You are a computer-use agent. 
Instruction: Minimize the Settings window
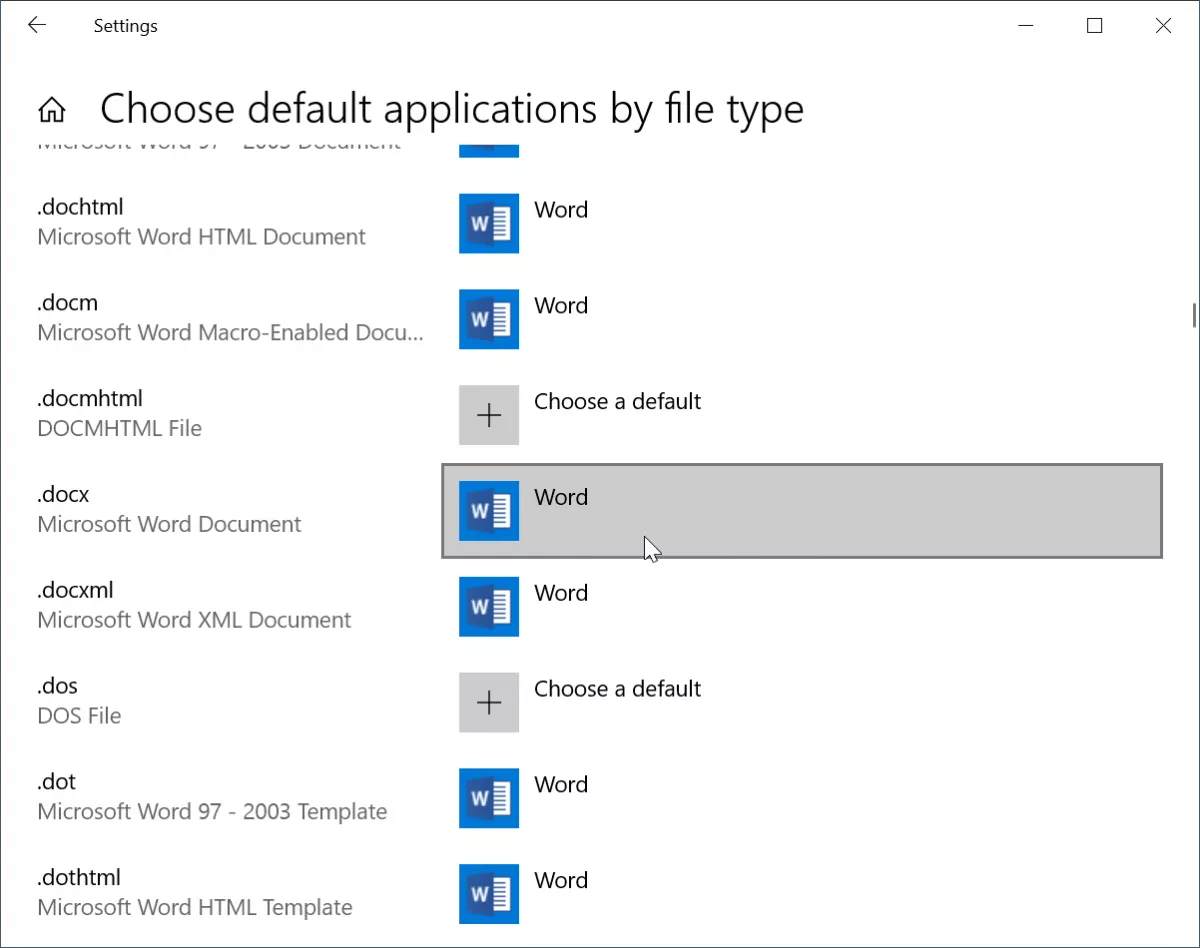1025,26
